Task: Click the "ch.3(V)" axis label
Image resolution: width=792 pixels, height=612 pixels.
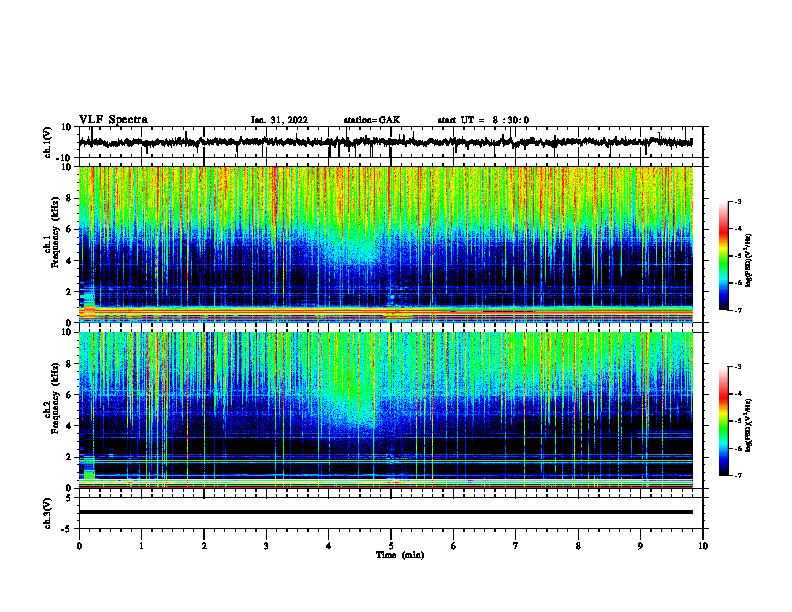Action: point(48,513)
